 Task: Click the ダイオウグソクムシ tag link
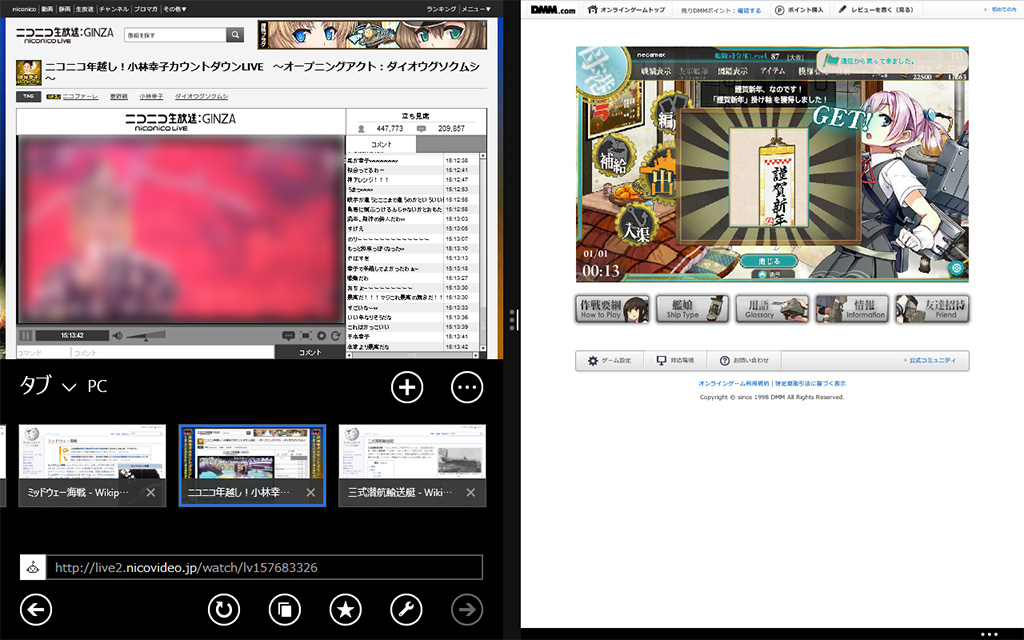[x=201, y=97]
